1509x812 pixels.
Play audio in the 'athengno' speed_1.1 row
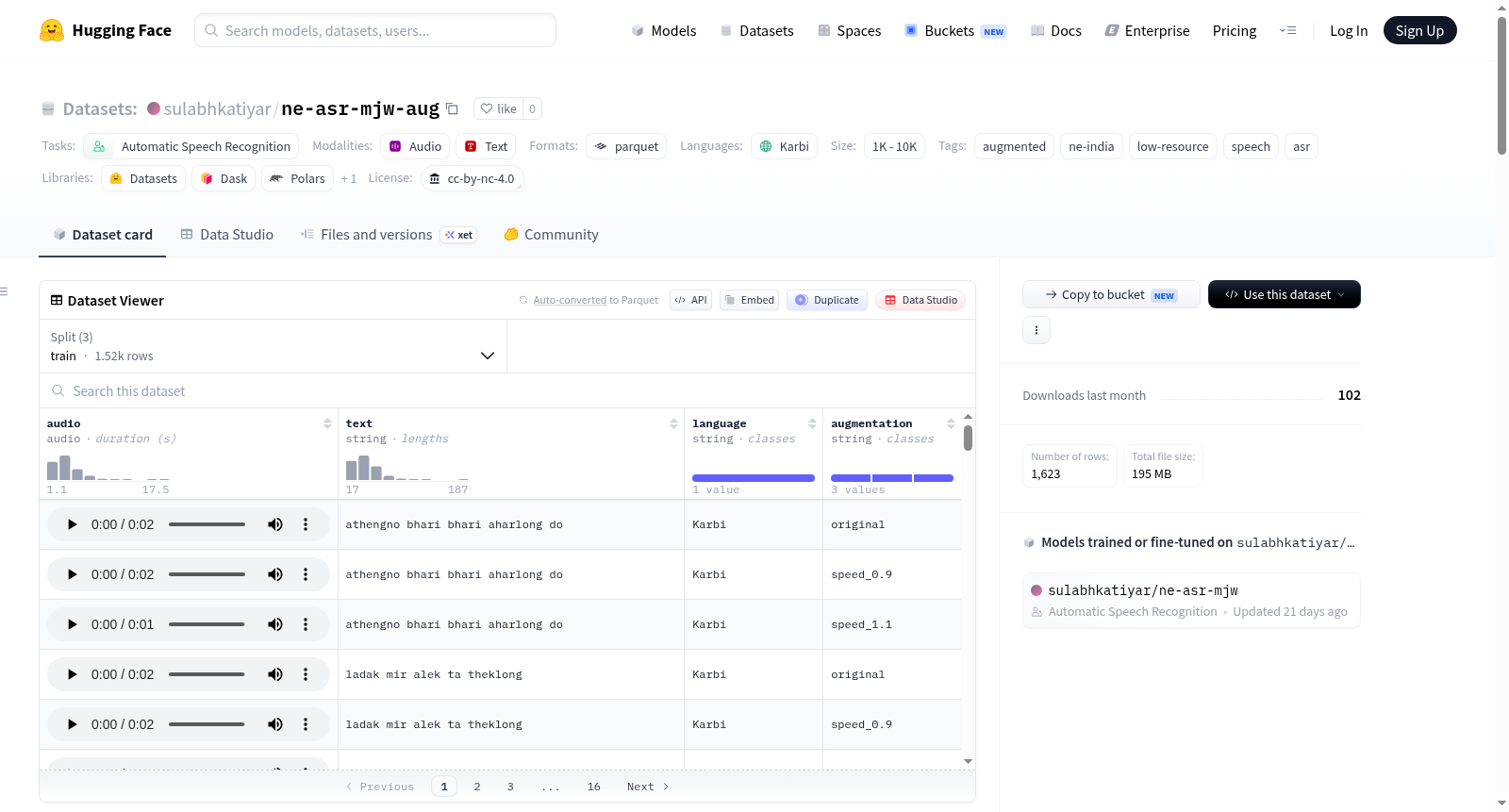pos(73,624)
